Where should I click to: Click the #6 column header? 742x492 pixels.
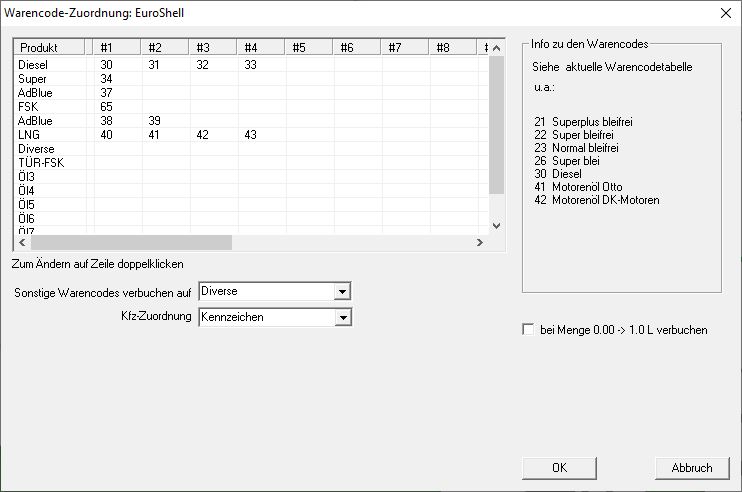click(357, 47)
